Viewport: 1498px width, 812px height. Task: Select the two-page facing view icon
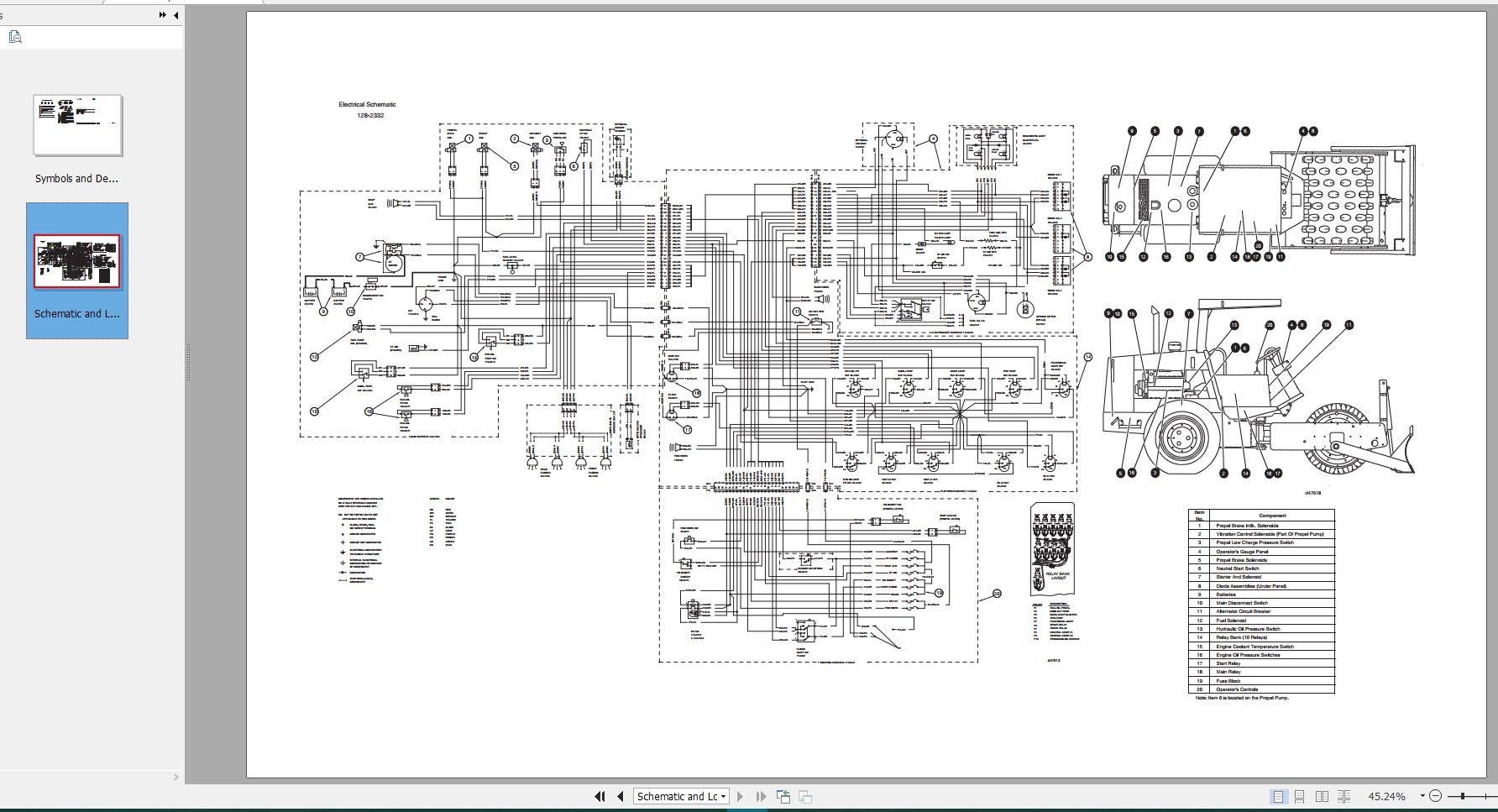click(1322, 796)
